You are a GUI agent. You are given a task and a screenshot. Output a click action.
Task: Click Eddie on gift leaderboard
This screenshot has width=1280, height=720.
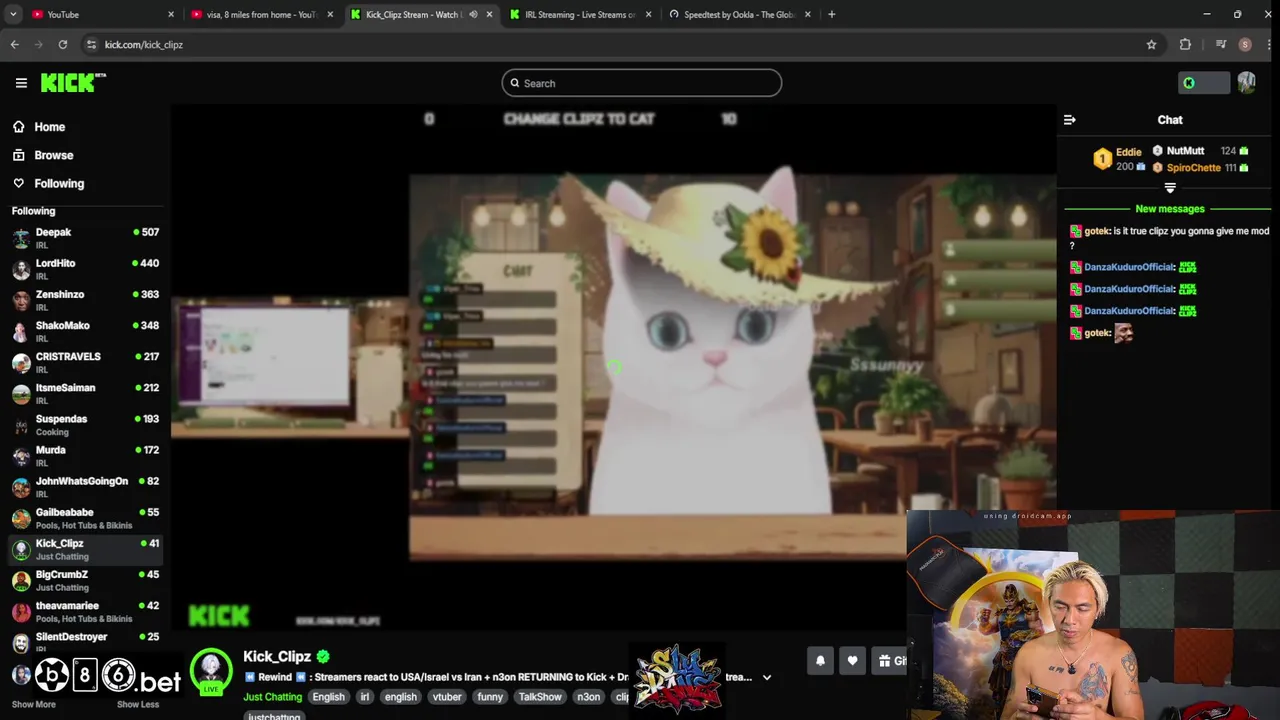coord(1129,151)
